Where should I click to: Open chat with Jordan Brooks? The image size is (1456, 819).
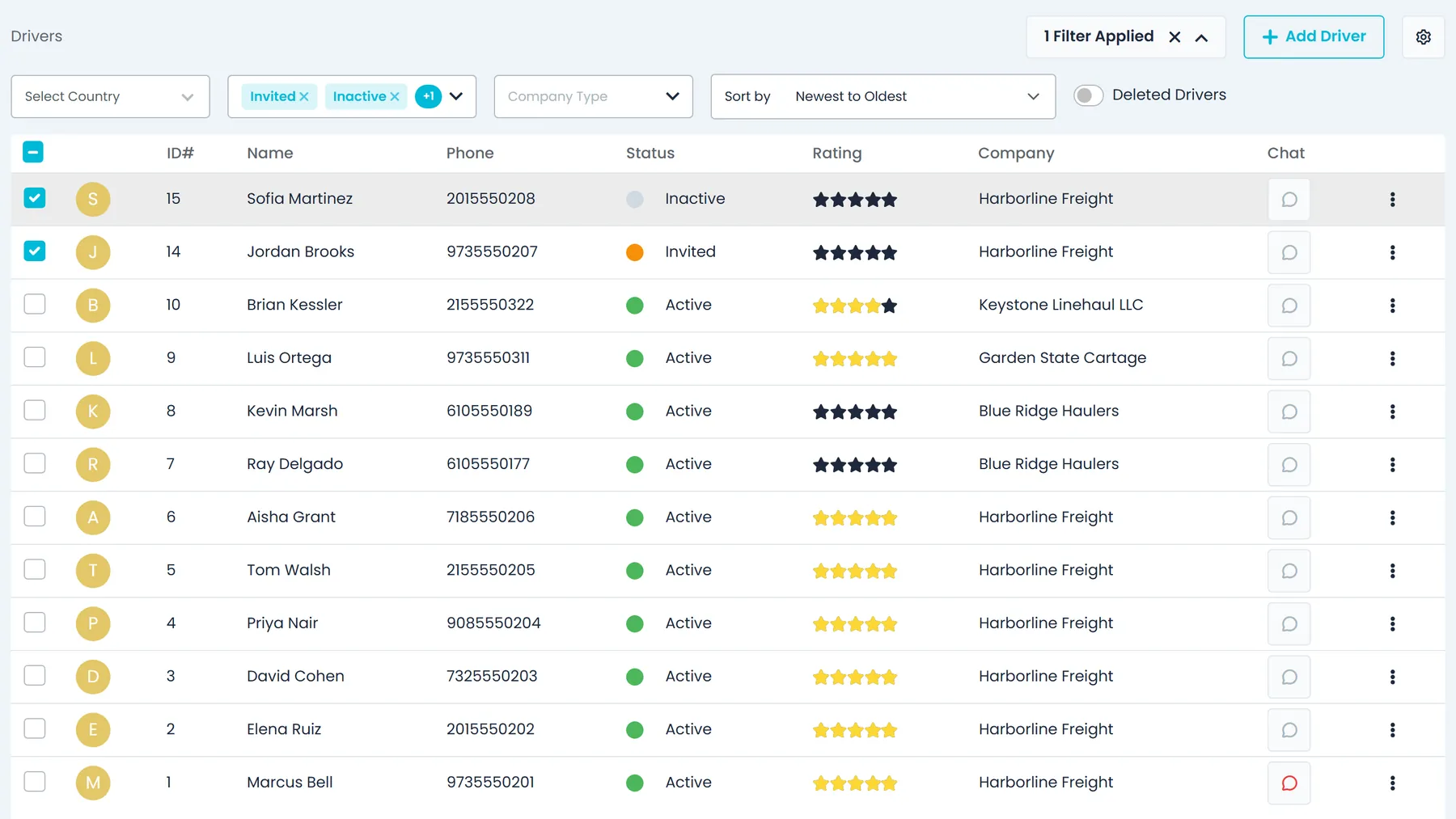coord(1289,252)
